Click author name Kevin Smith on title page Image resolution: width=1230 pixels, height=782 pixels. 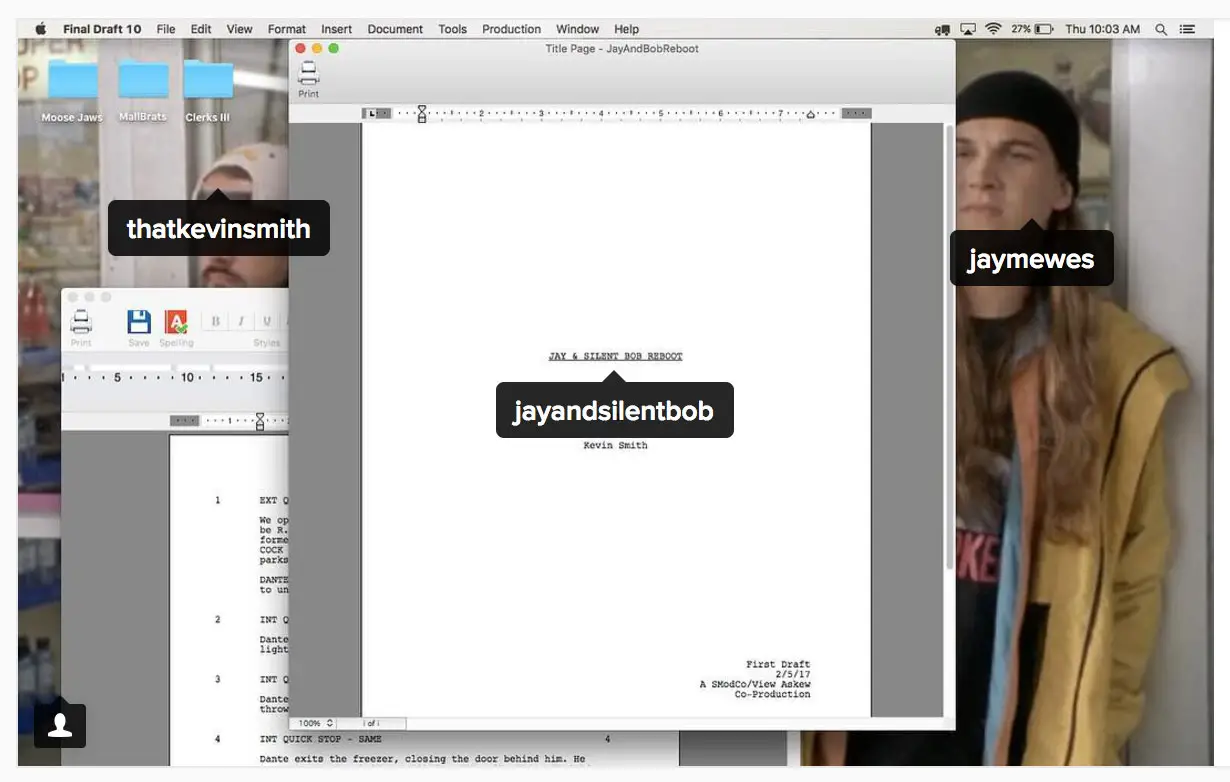[615, 445]
